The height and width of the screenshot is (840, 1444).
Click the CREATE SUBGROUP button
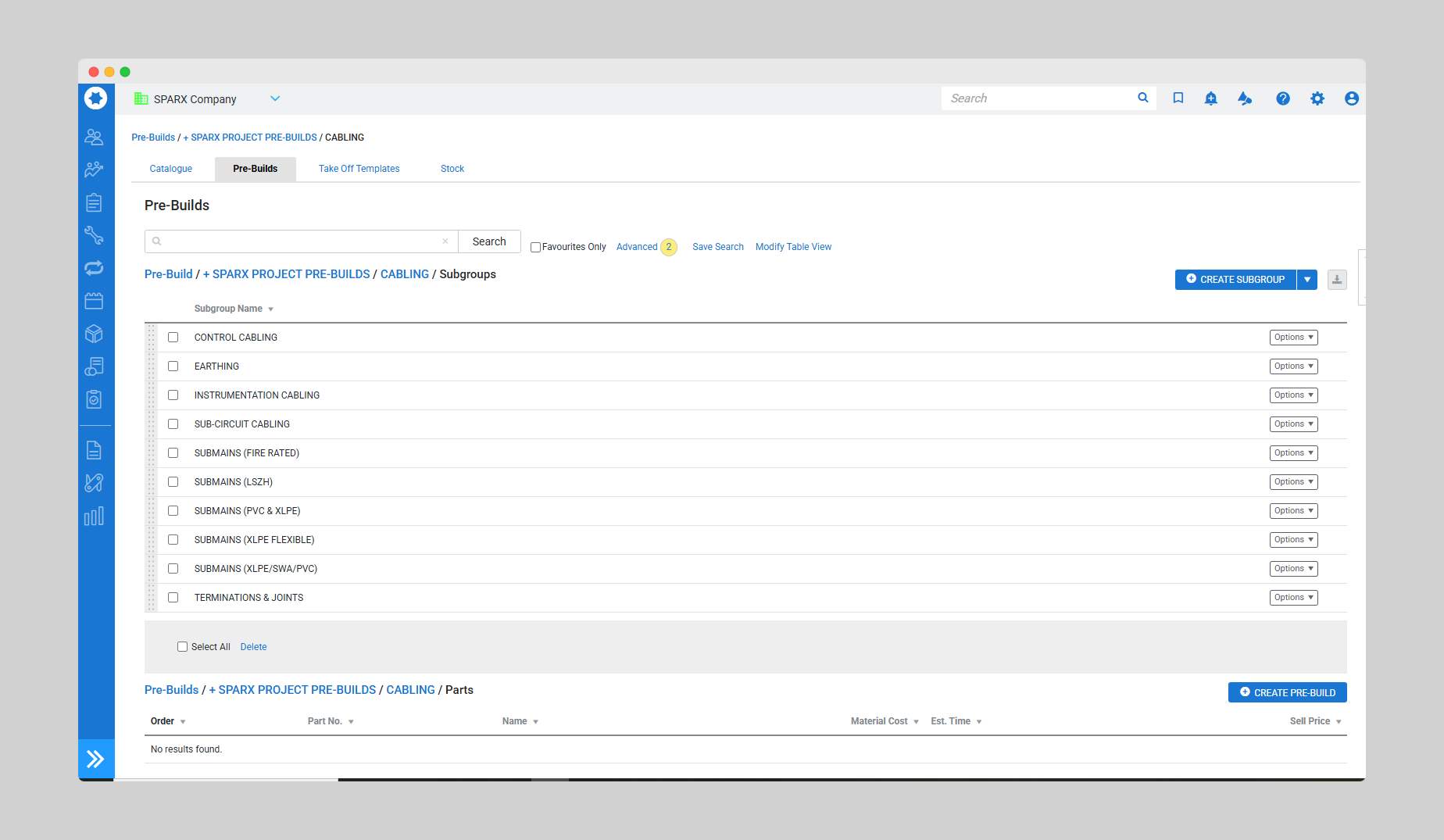(x=1235, y=280)
